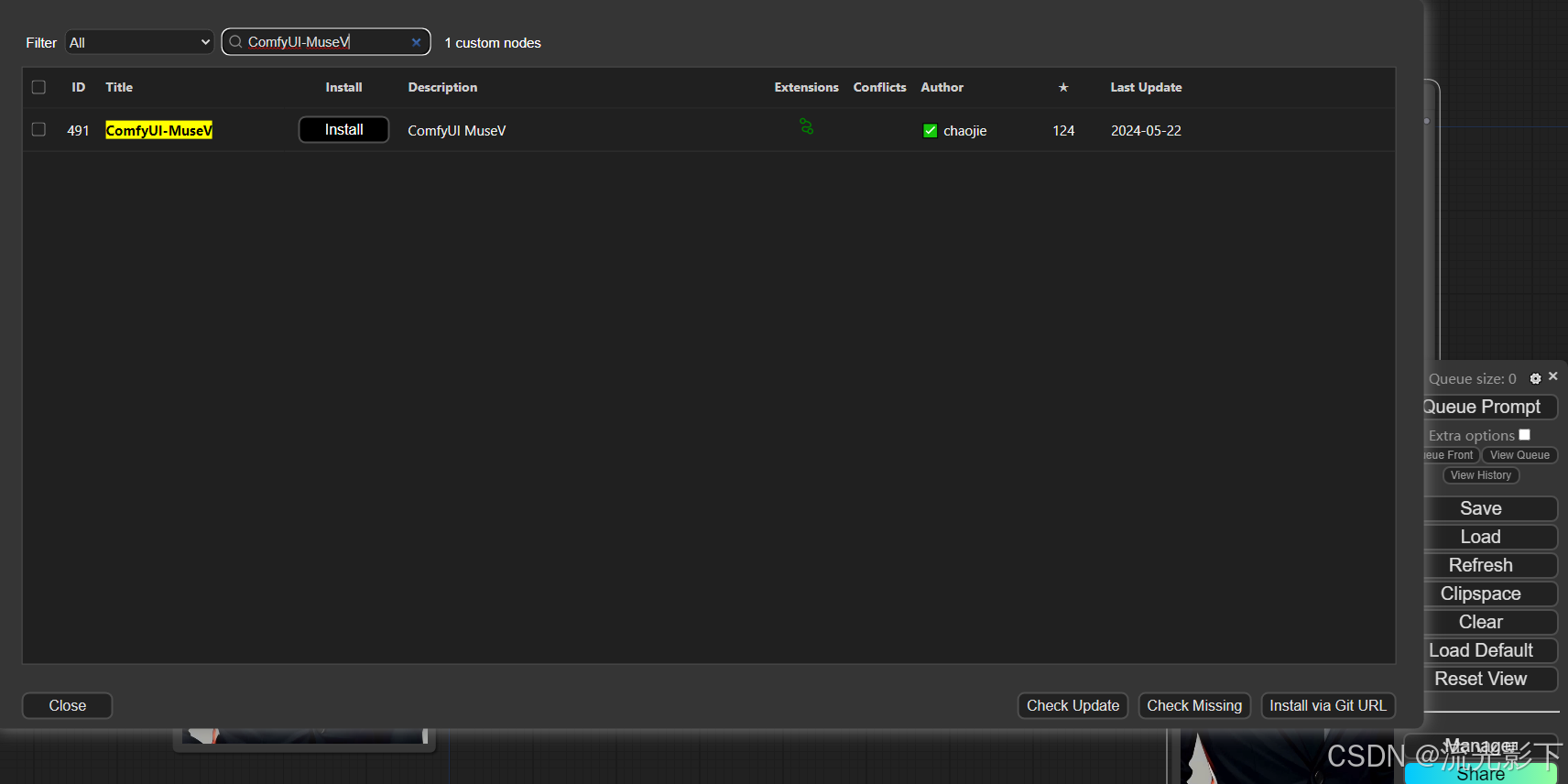
Task: Click the highlighted ComfyUI-MuseV title
Action: pos(158,130)
